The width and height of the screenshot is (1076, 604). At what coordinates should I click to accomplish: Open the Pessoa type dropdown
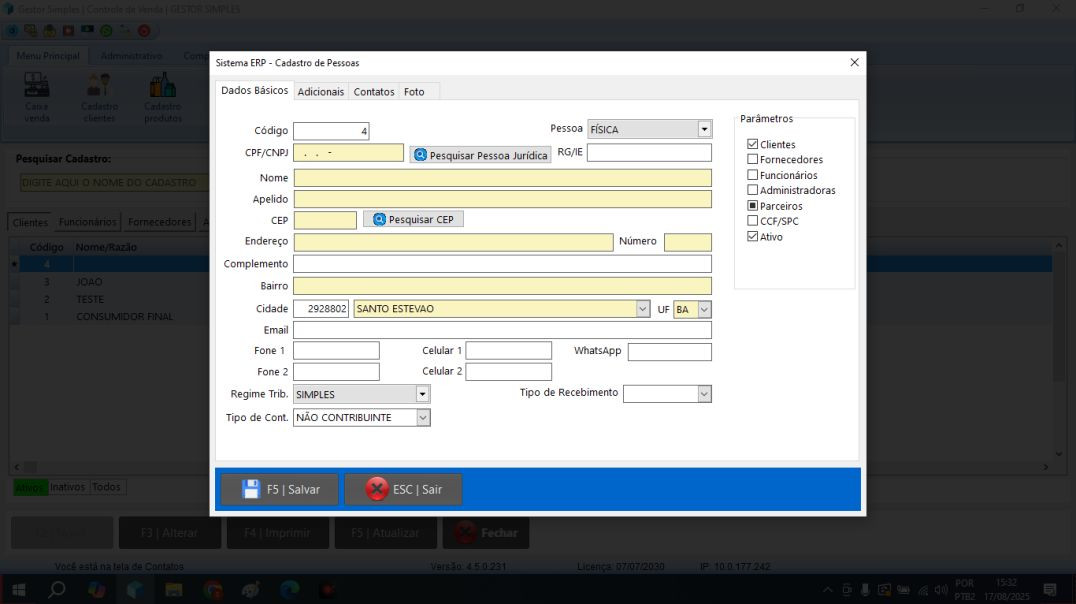[x=704, y=130]
